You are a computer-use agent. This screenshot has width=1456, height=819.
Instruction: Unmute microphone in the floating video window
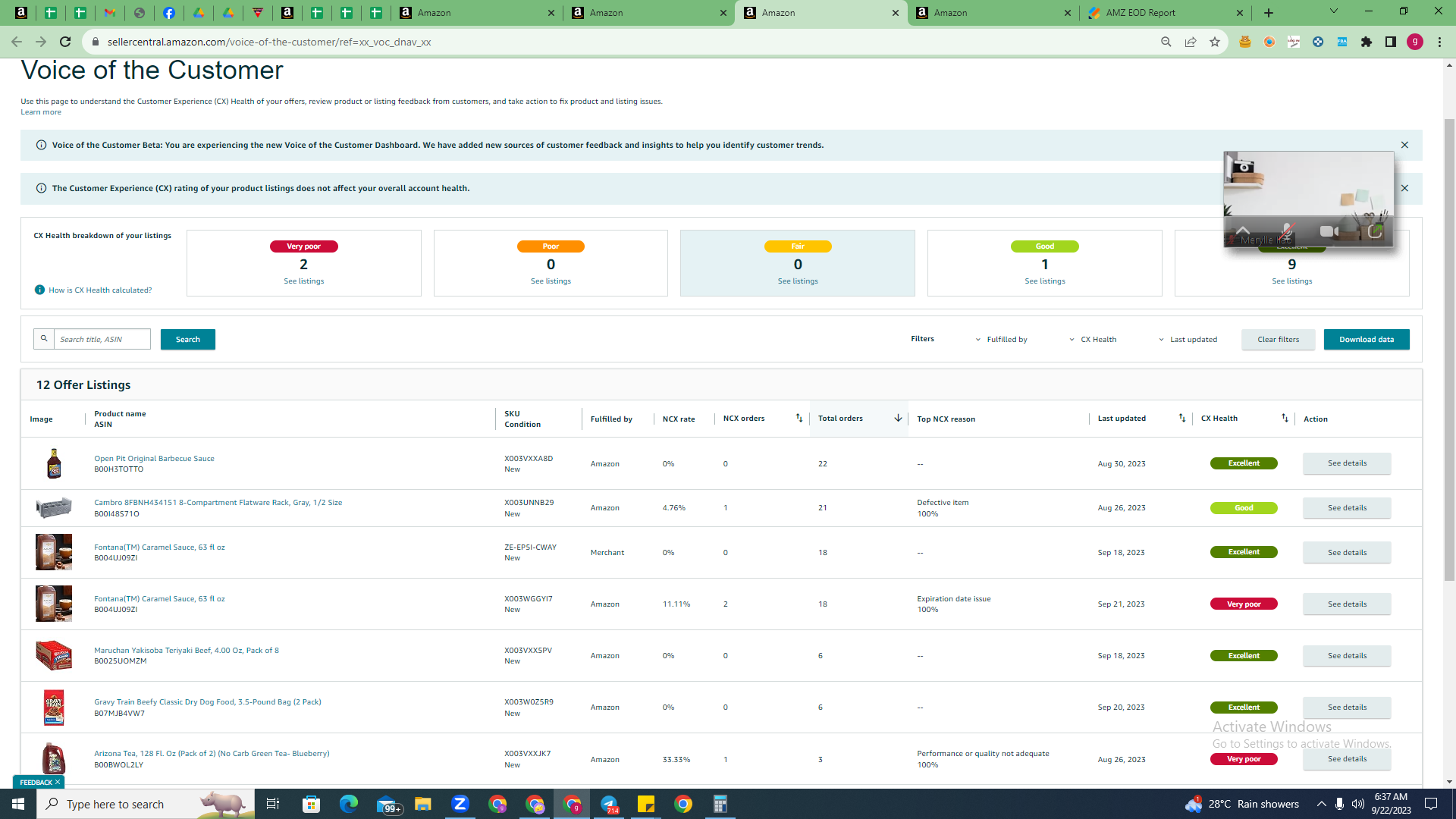[1287, 231]
